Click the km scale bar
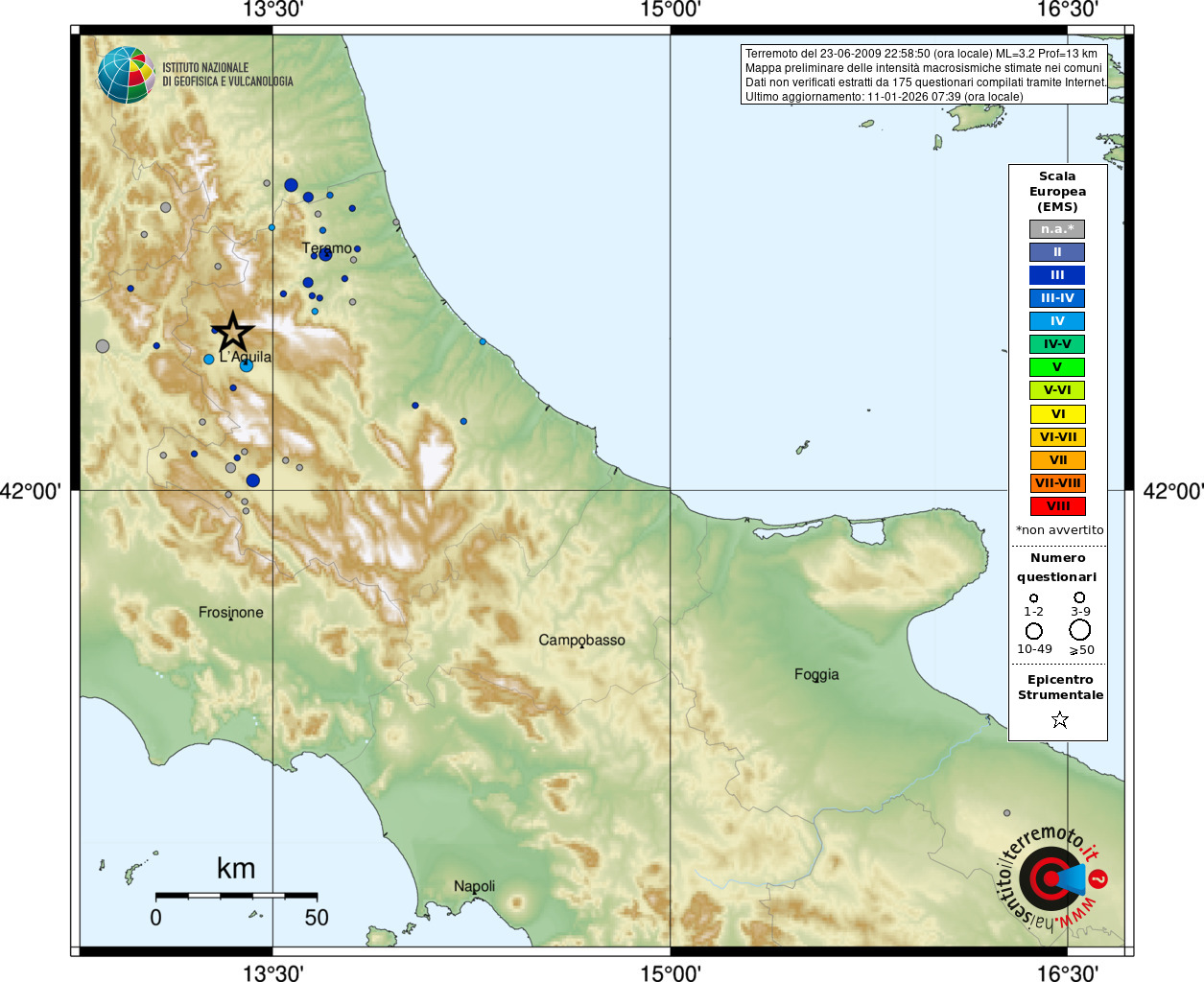 (x=236, y=896)
